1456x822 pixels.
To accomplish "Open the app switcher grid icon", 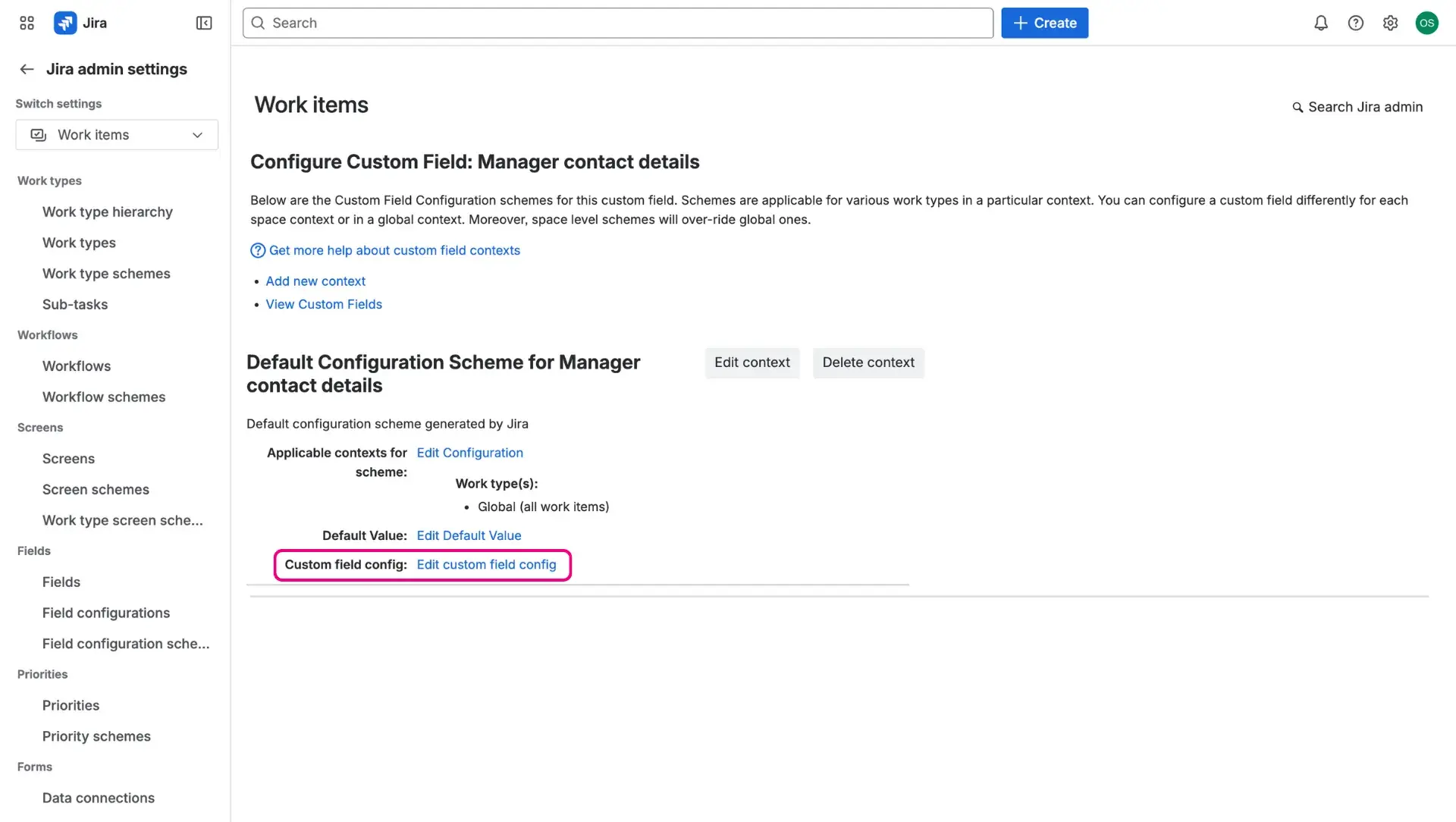I will (26, 23).
